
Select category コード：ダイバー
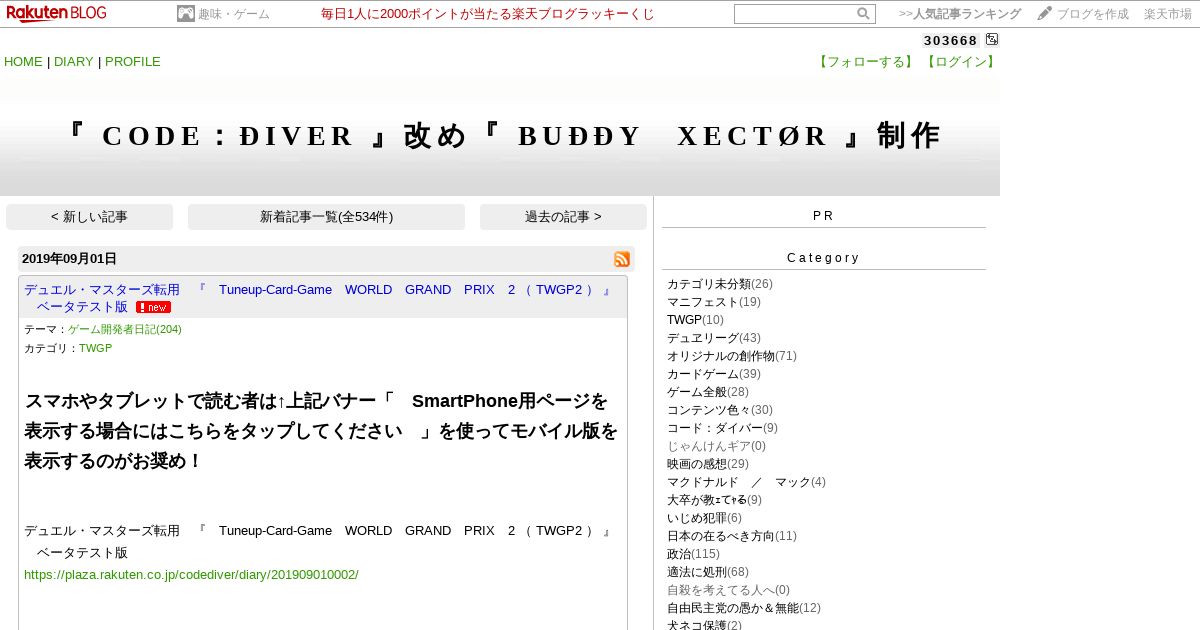point(715,428)
